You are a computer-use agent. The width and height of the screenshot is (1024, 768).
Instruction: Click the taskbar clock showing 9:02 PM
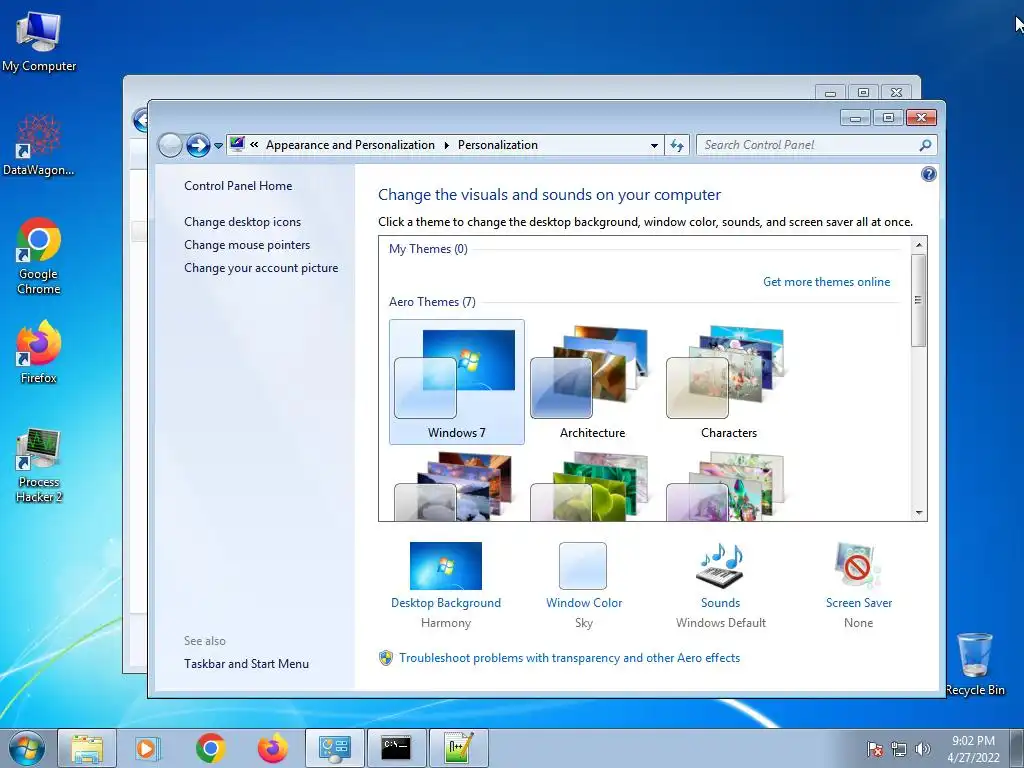973,748
